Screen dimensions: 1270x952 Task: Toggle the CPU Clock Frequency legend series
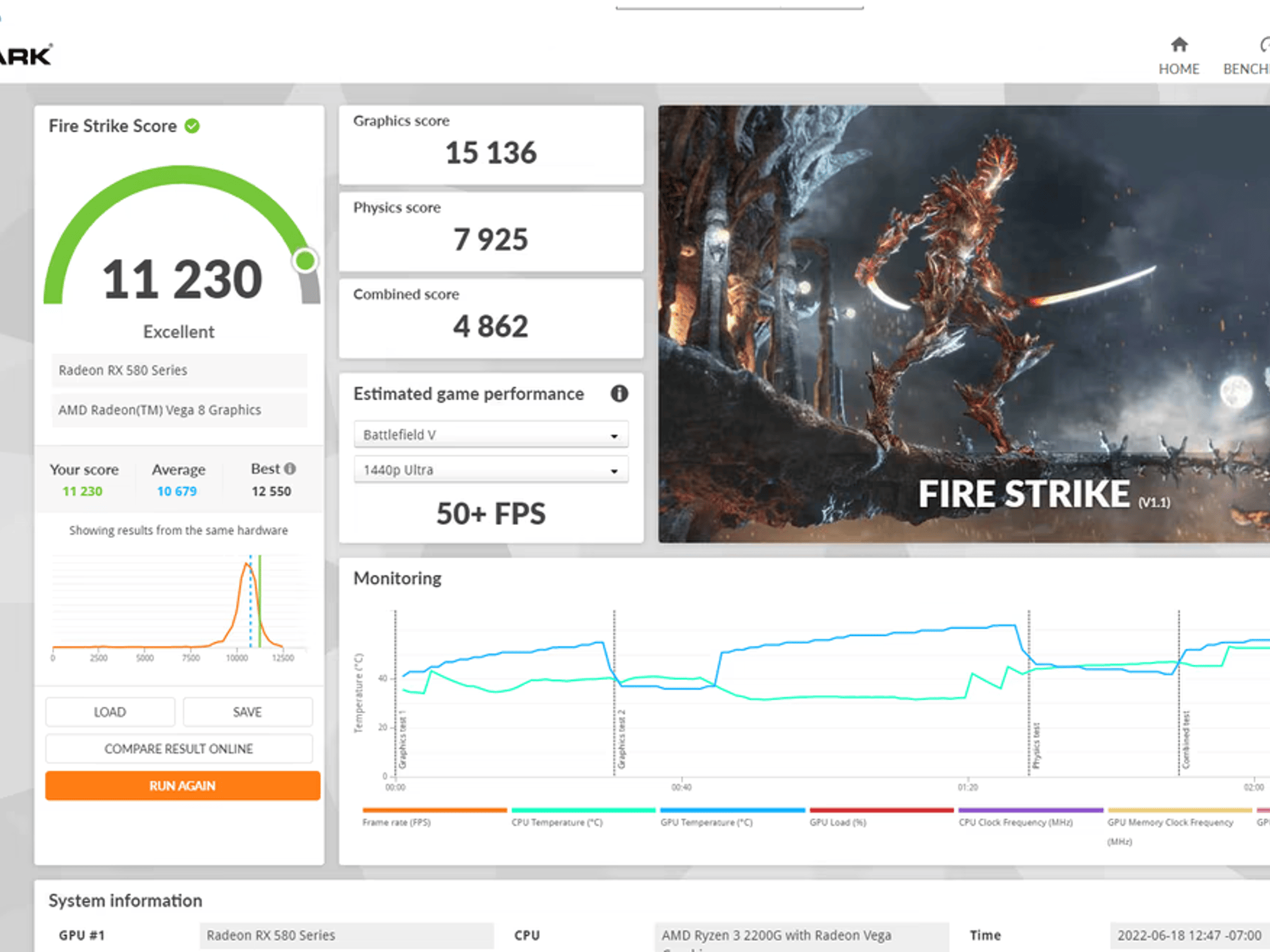[1015, 822]
